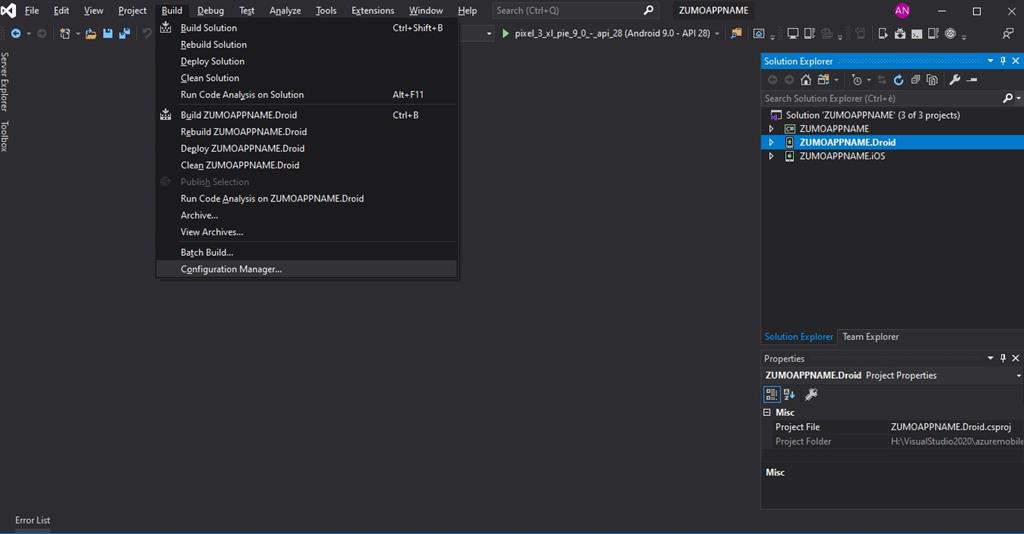Choose Build Solution menu entry

pos(306,28)
